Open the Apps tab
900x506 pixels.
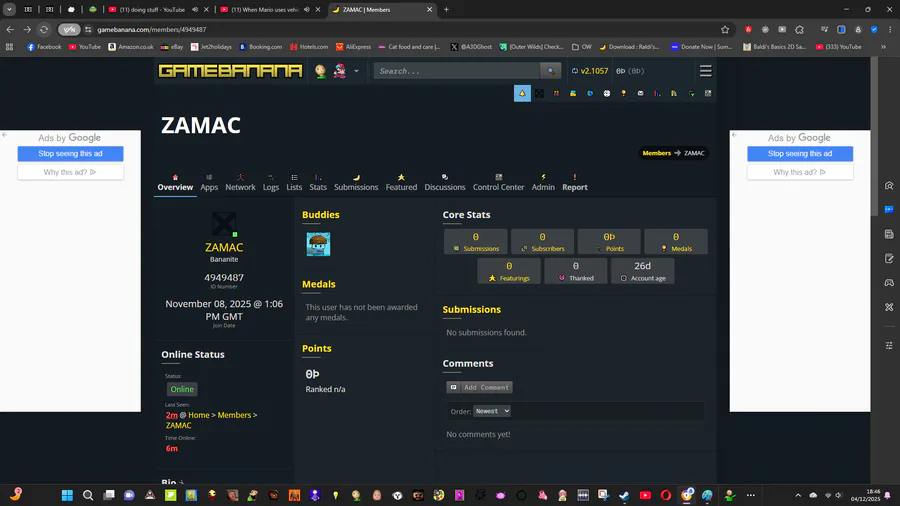[x=209, y=183]
